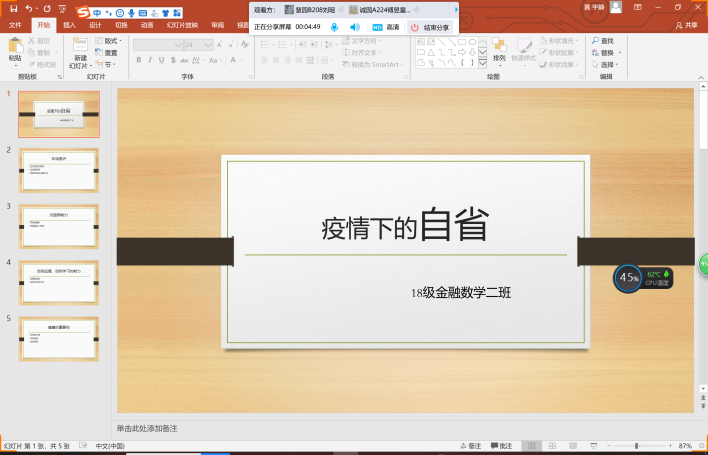Click the microphone icon in sharing toolbar
This screenshot has width=708, height=455.
(334, 27)
